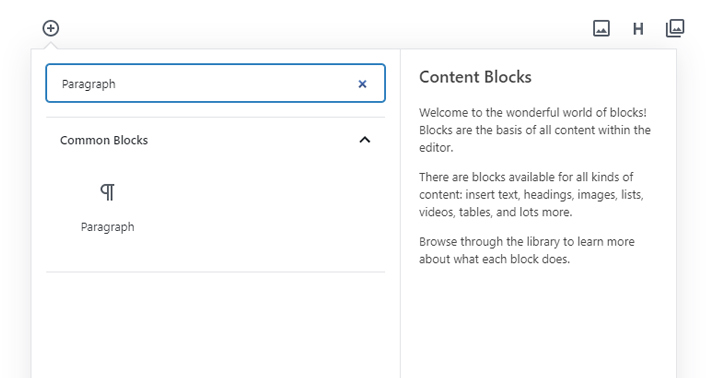Viewport: 710px width, 378px height.
Task: Insert a Heading block via H icon
Action: pyautogui.click(x=638, y=29)
